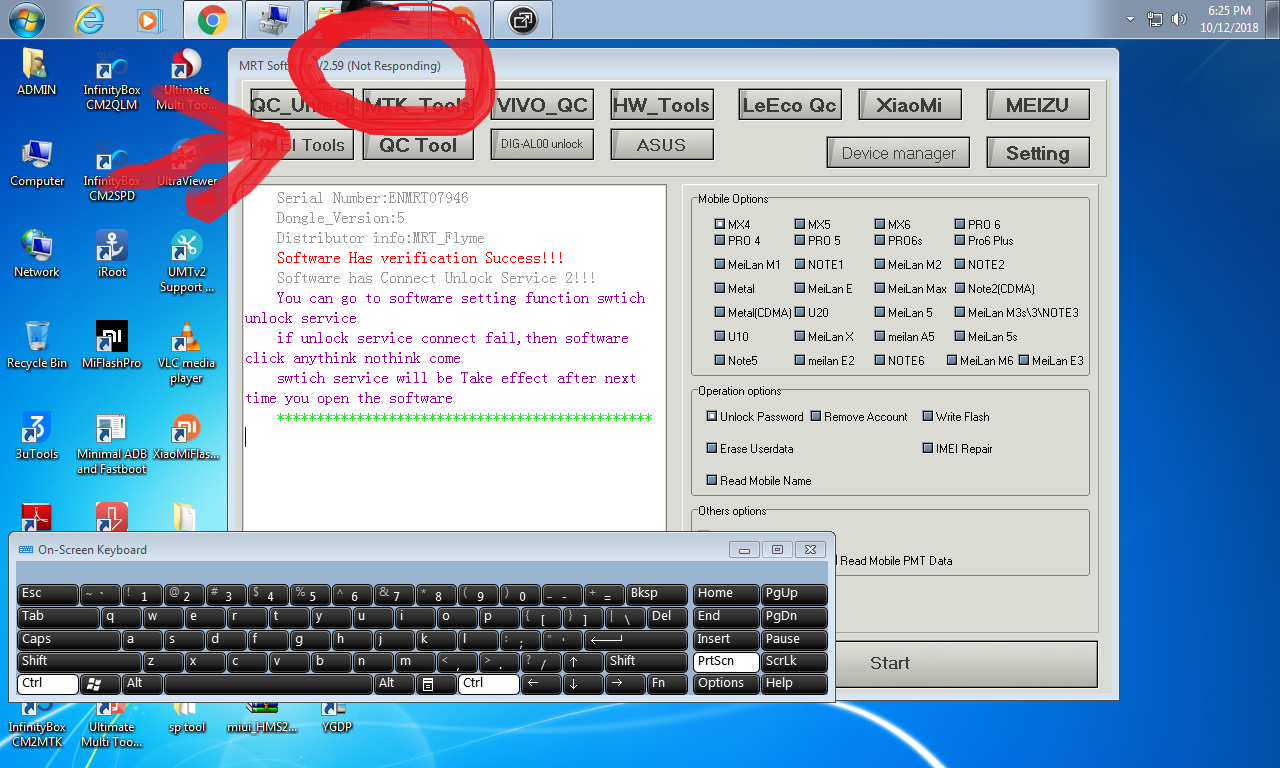The image size is (1280, 768).
Task: Click the taskbar clock showing 6:25 PM
Action: pyautogui.click(x=1231, y=19)
